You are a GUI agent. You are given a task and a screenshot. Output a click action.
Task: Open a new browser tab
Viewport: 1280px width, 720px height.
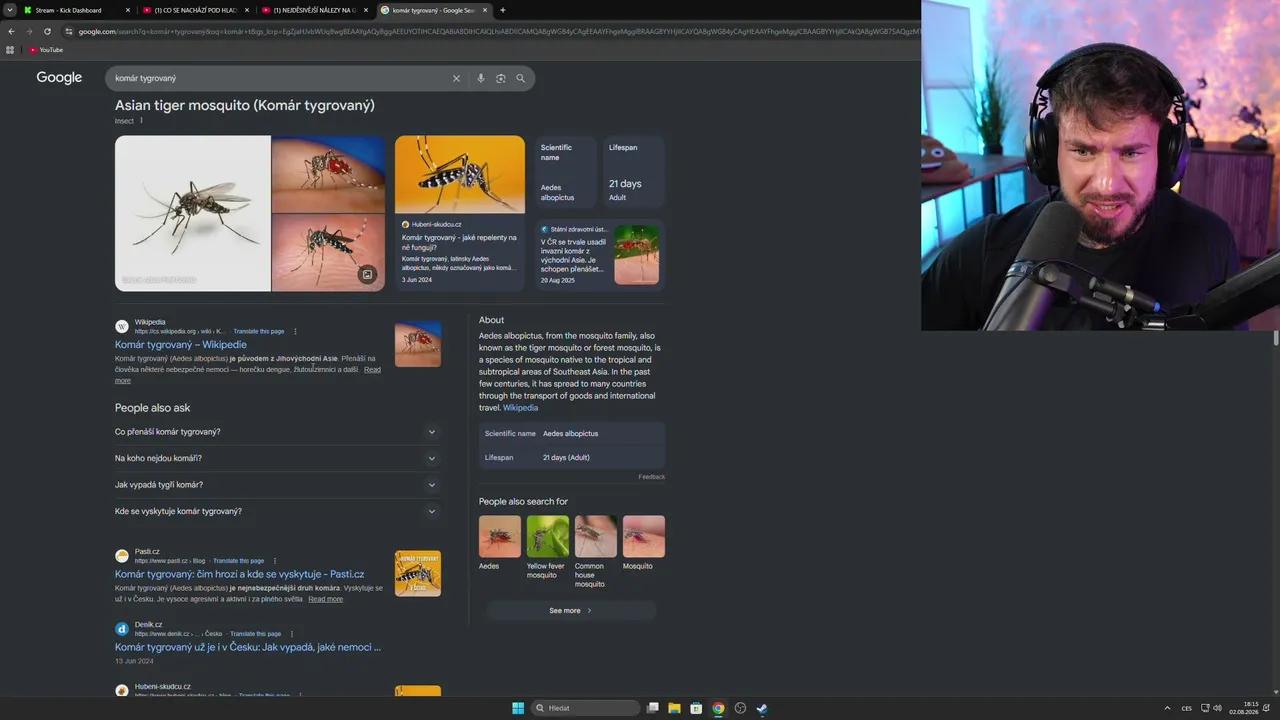pyautogui.click(x=502, y=10)
